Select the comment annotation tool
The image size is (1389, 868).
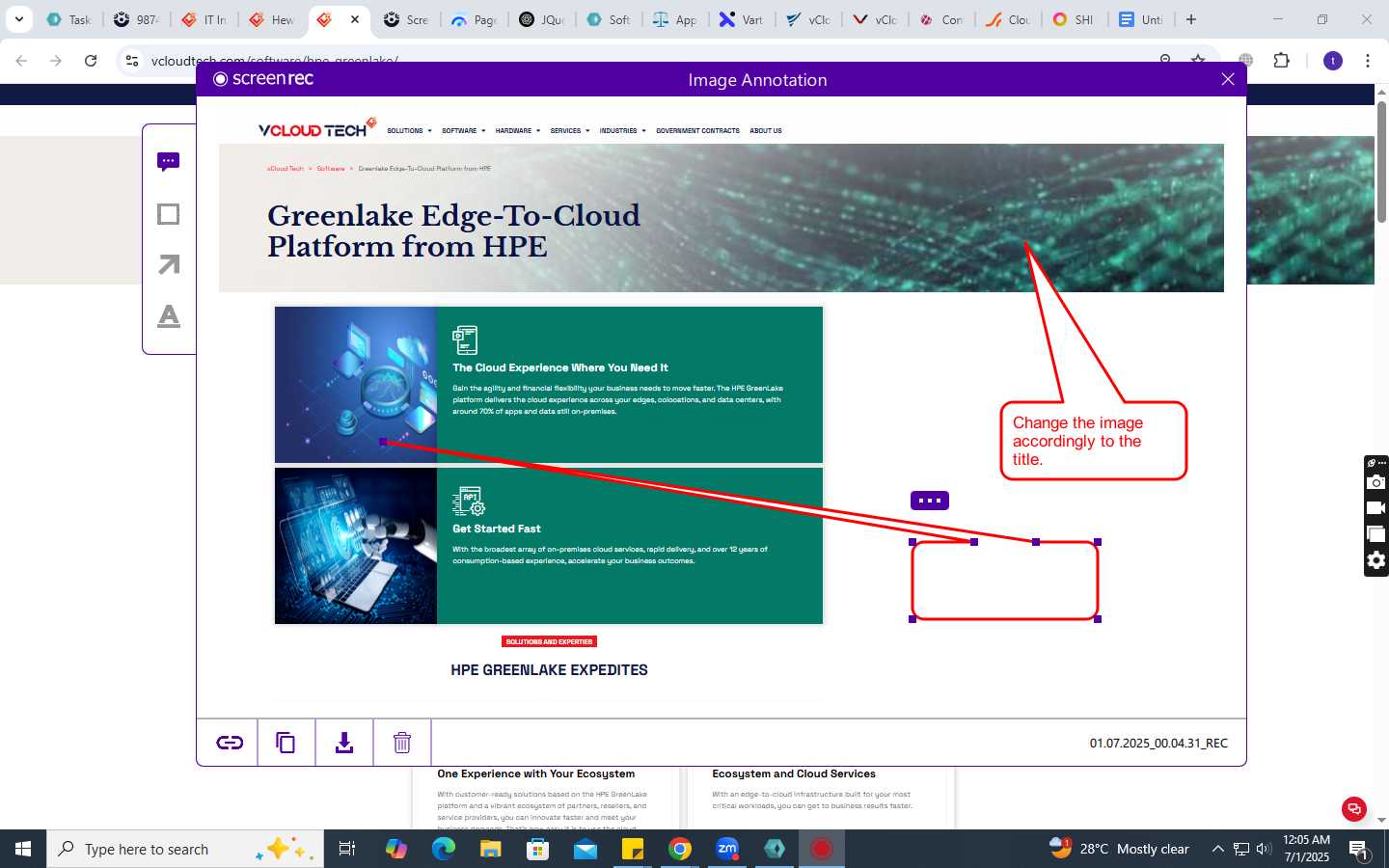point(168,161)
